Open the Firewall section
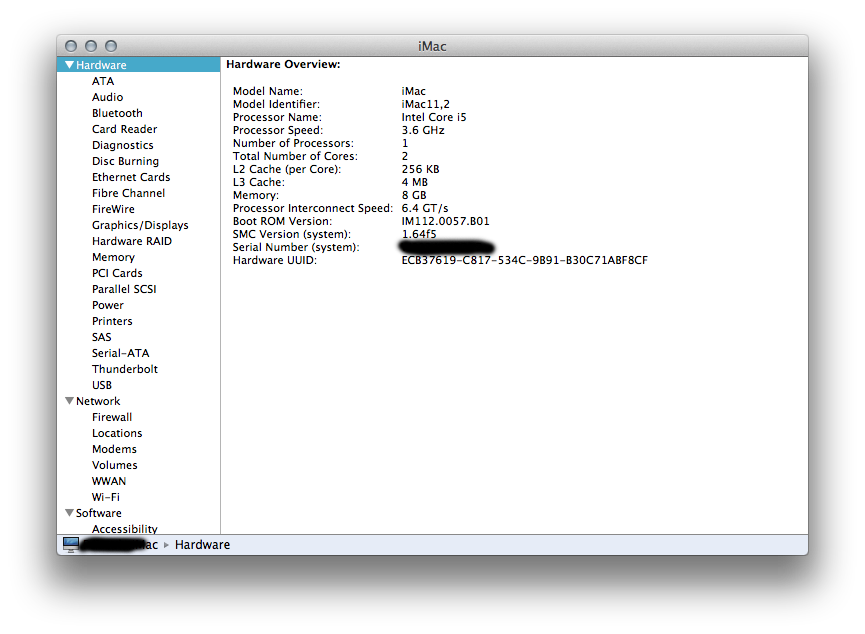The width and height of the screenshot is (865, 634). [112, 417]
